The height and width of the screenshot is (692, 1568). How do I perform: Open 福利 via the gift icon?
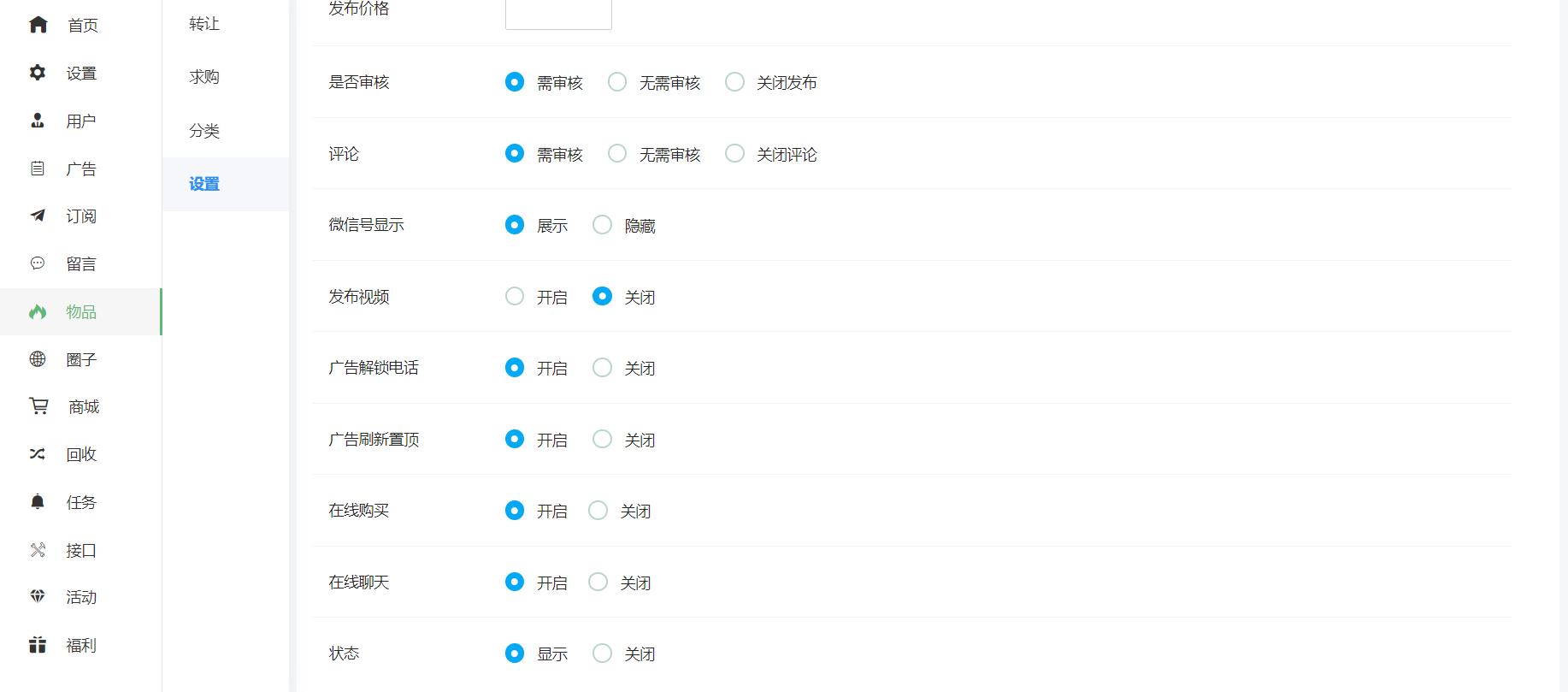click(38, 645)
